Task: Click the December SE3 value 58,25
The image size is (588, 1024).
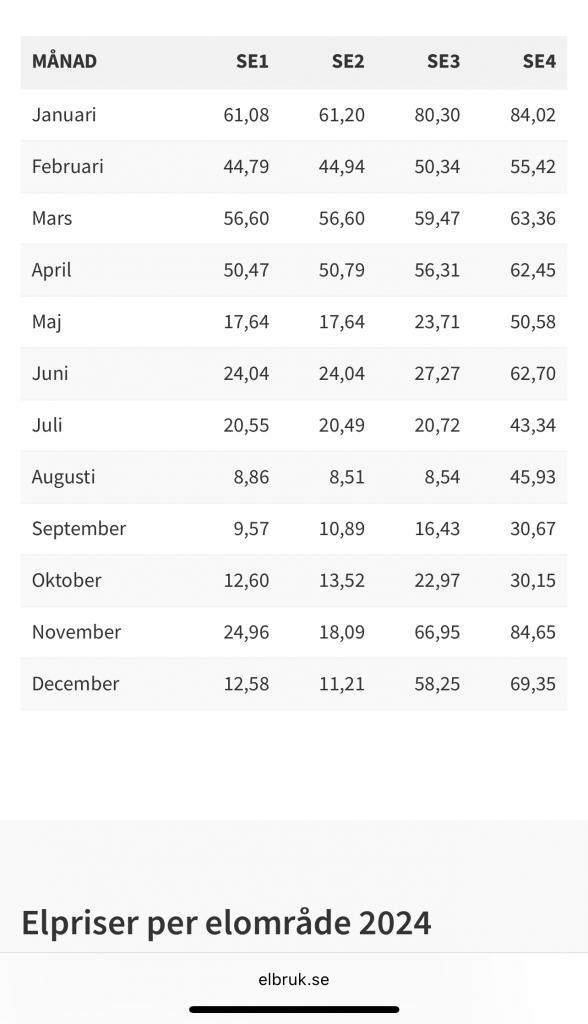Action: tap(437, 684)
